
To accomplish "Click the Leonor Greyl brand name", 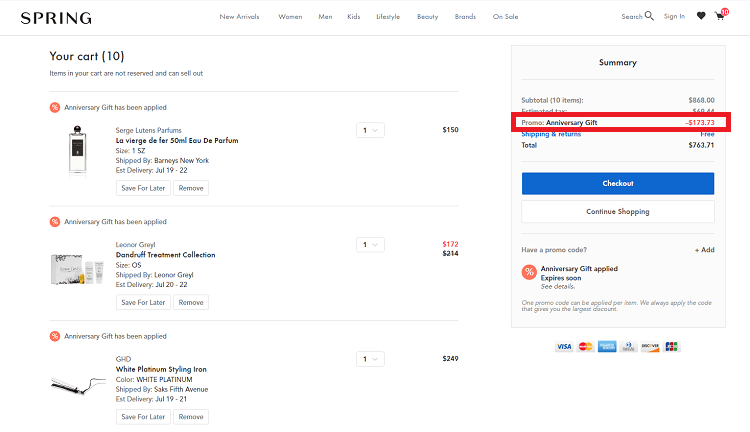I will (x=135, y=244).
